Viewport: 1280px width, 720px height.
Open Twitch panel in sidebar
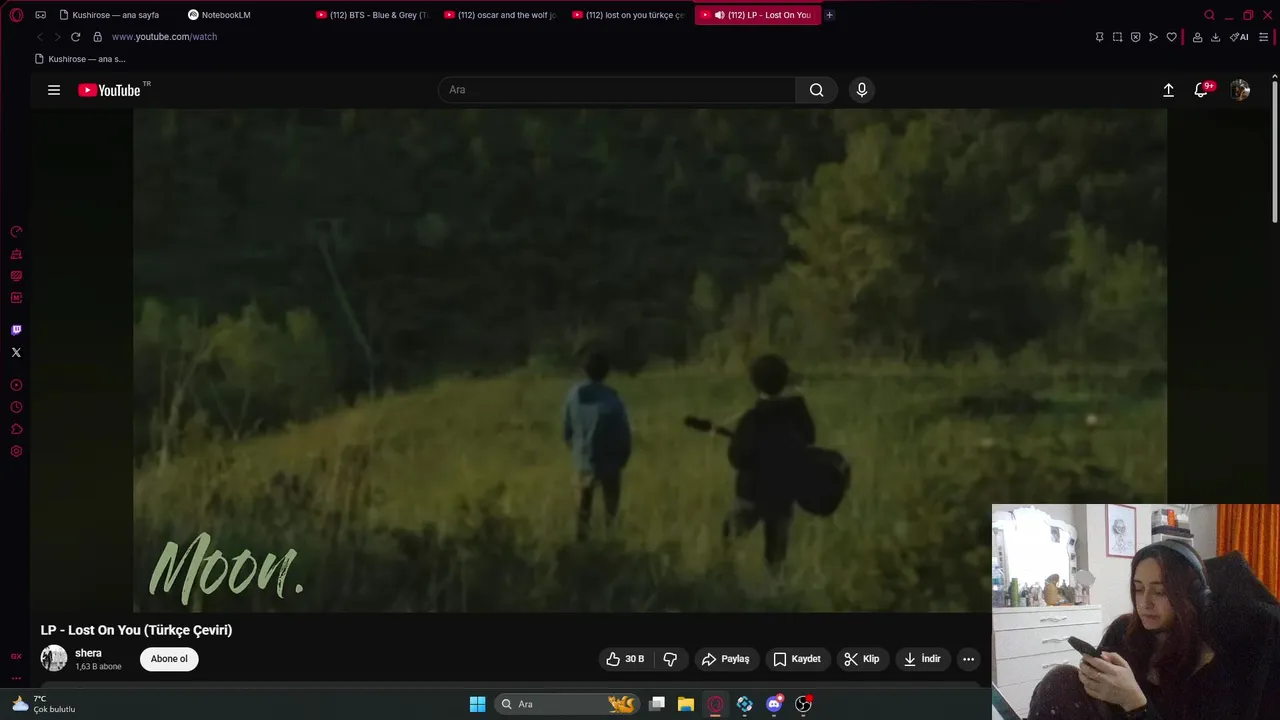coord(16,330)
